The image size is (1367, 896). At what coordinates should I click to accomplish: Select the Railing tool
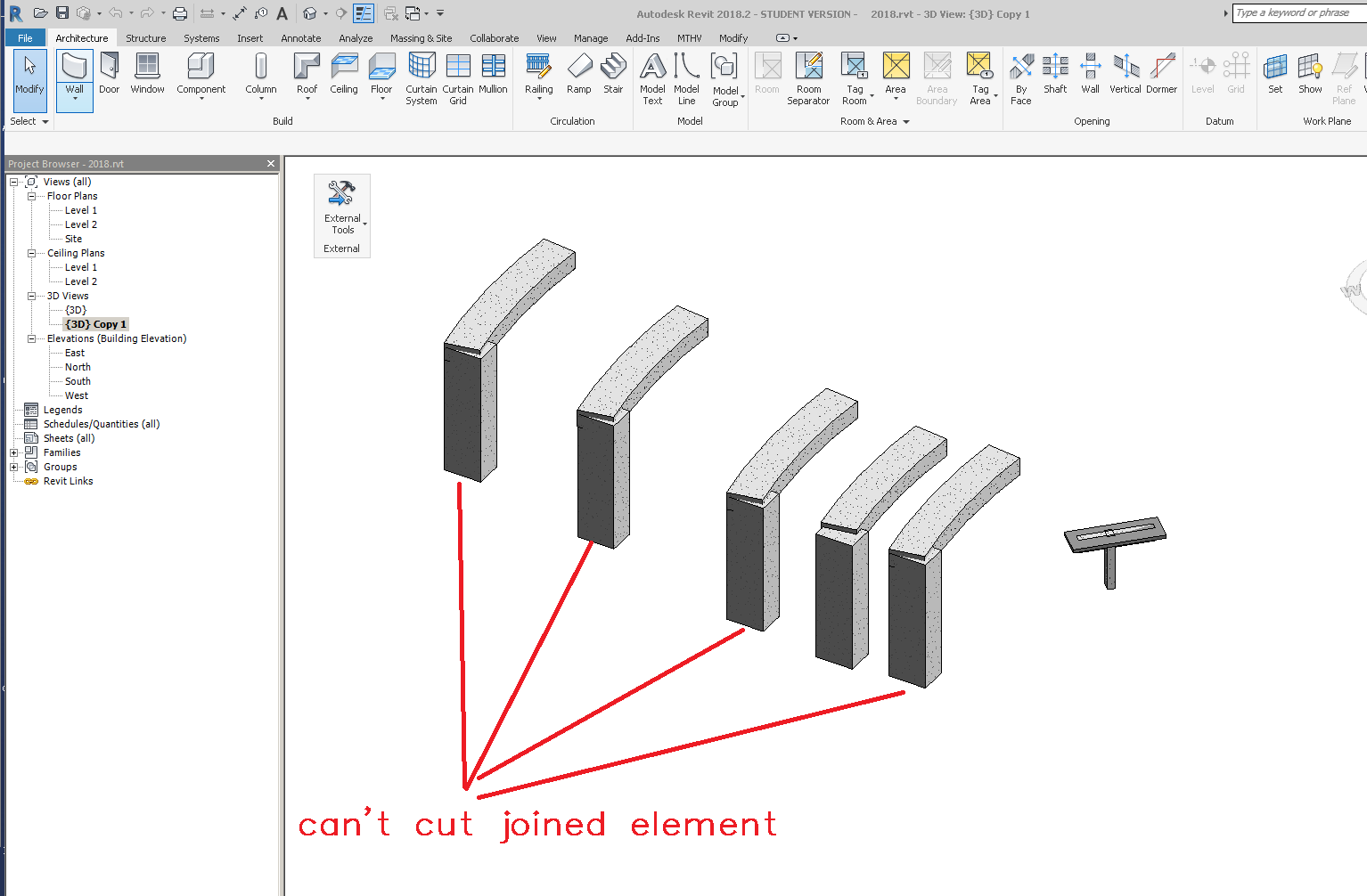(x=539, y=74)
